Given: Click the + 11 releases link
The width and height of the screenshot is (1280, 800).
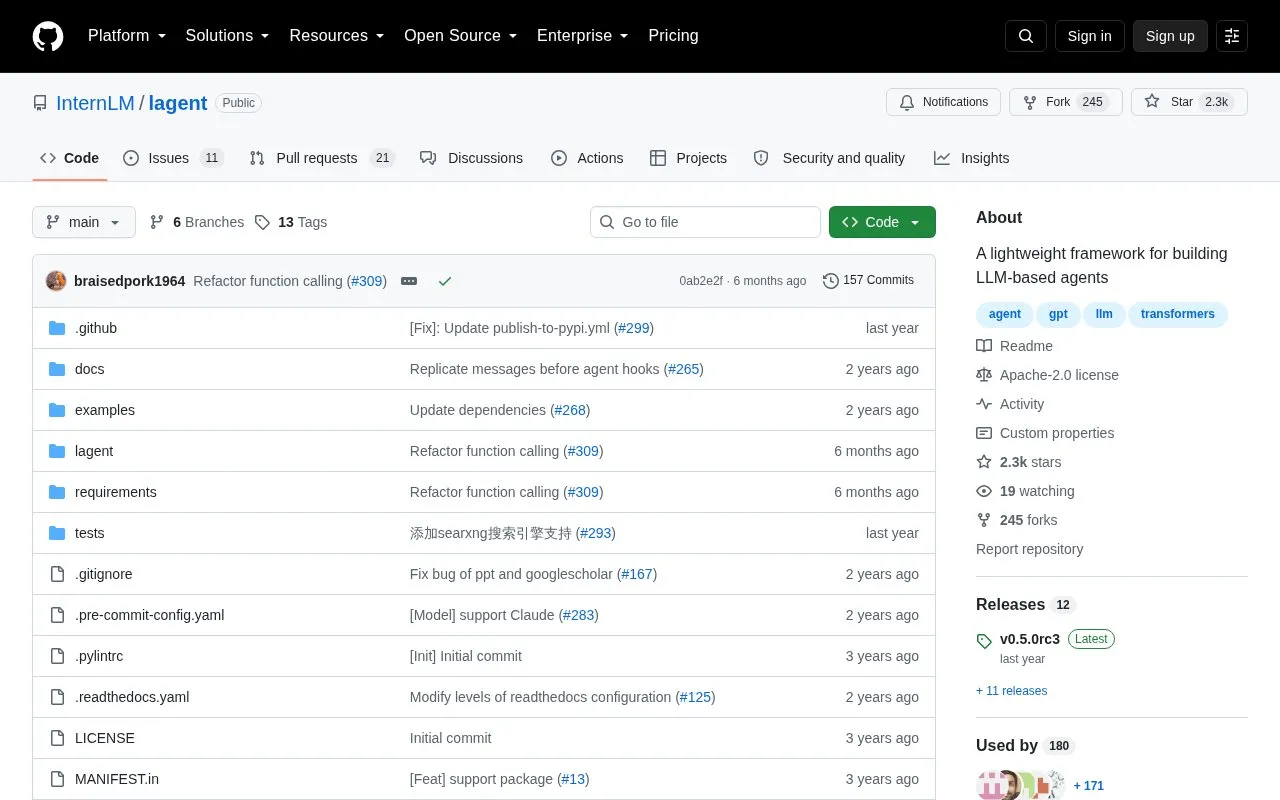Looking at the screenshot, I should click(1012, 691).
